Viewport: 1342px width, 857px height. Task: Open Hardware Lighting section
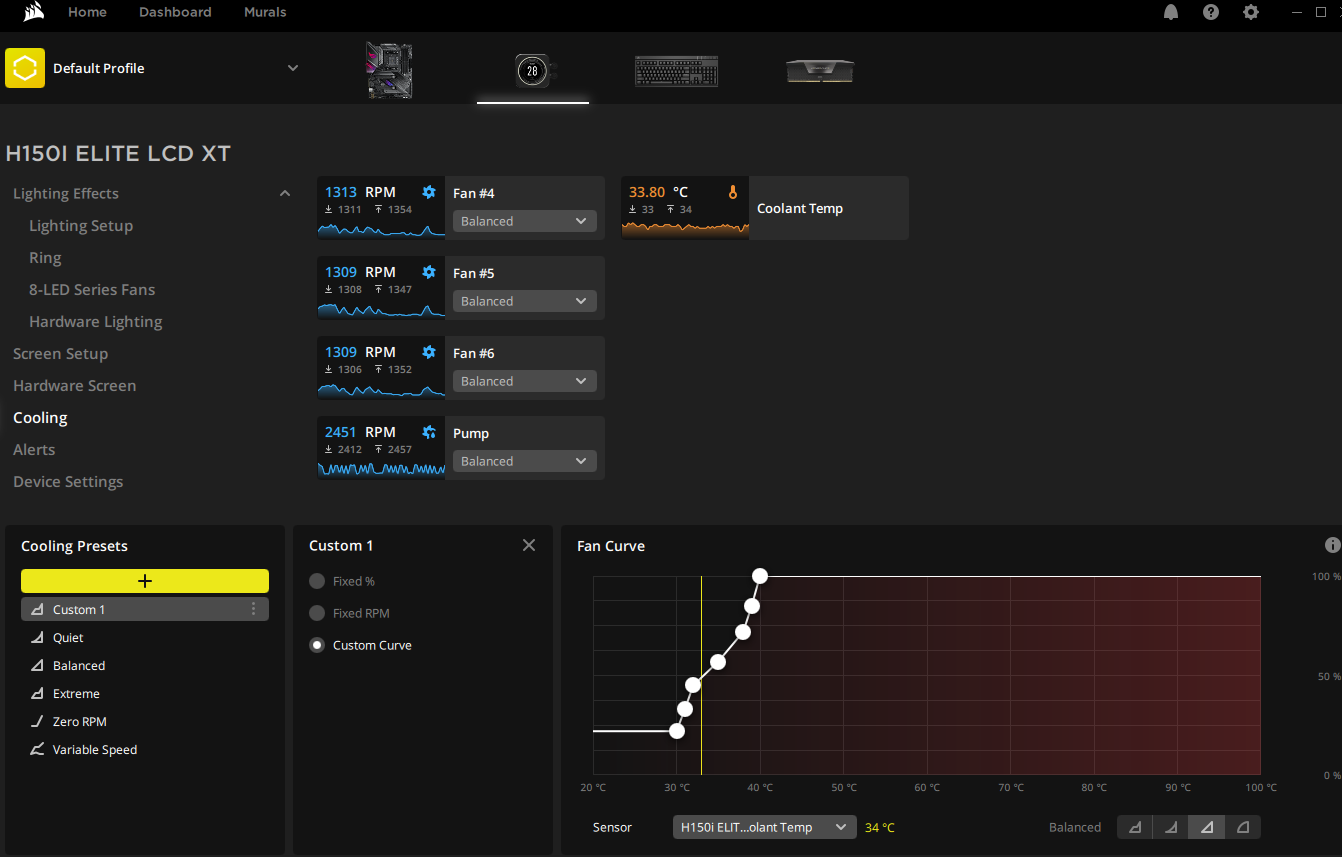pyautogui.click(x=96, y=321)
